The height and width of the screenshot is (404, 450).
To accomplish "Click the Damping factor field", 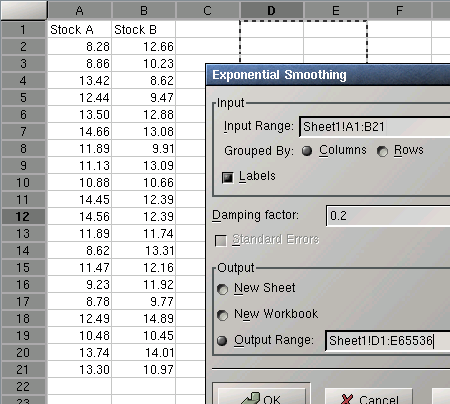I will 388,216.
